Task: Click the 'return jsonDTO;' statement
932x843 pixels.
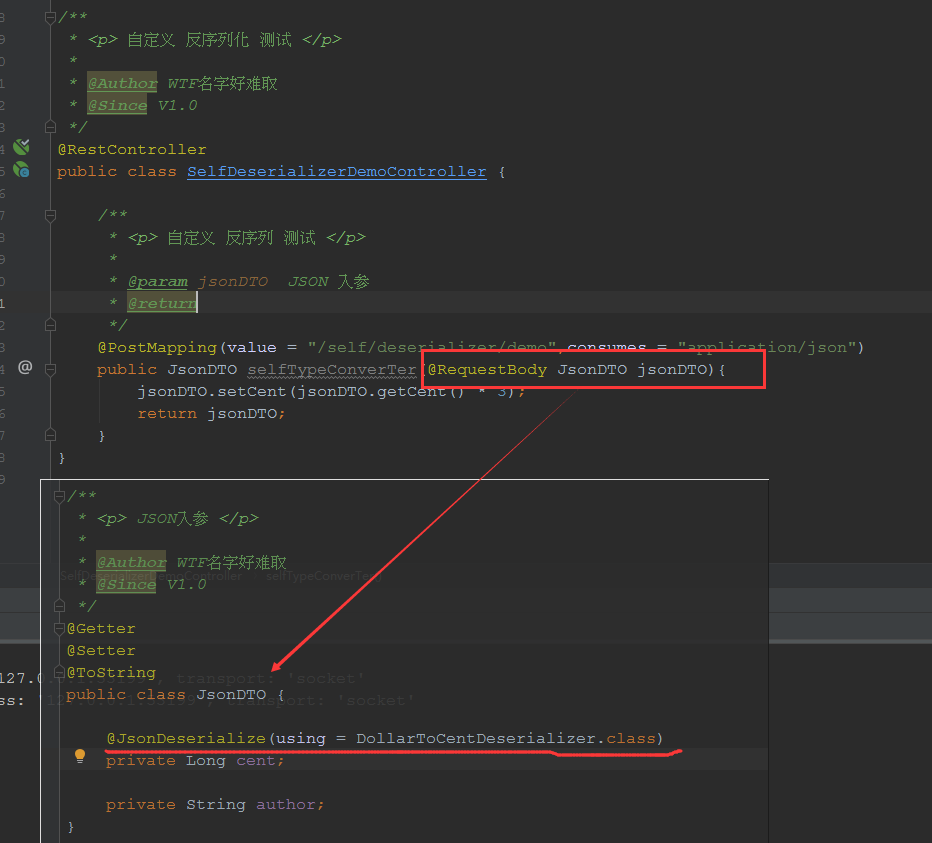Action: (211, 414)
